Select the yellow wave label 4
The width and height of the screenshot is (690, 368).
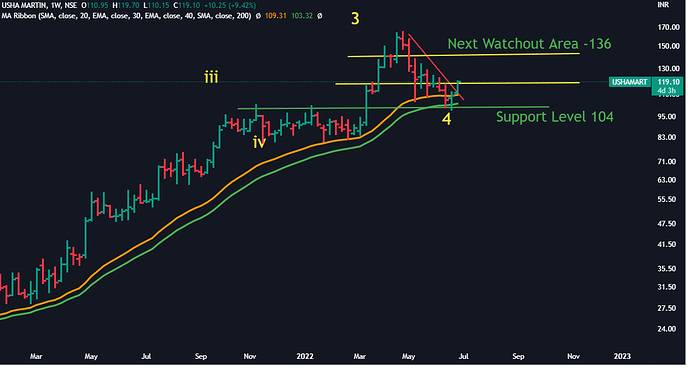[x=446, y=119]
